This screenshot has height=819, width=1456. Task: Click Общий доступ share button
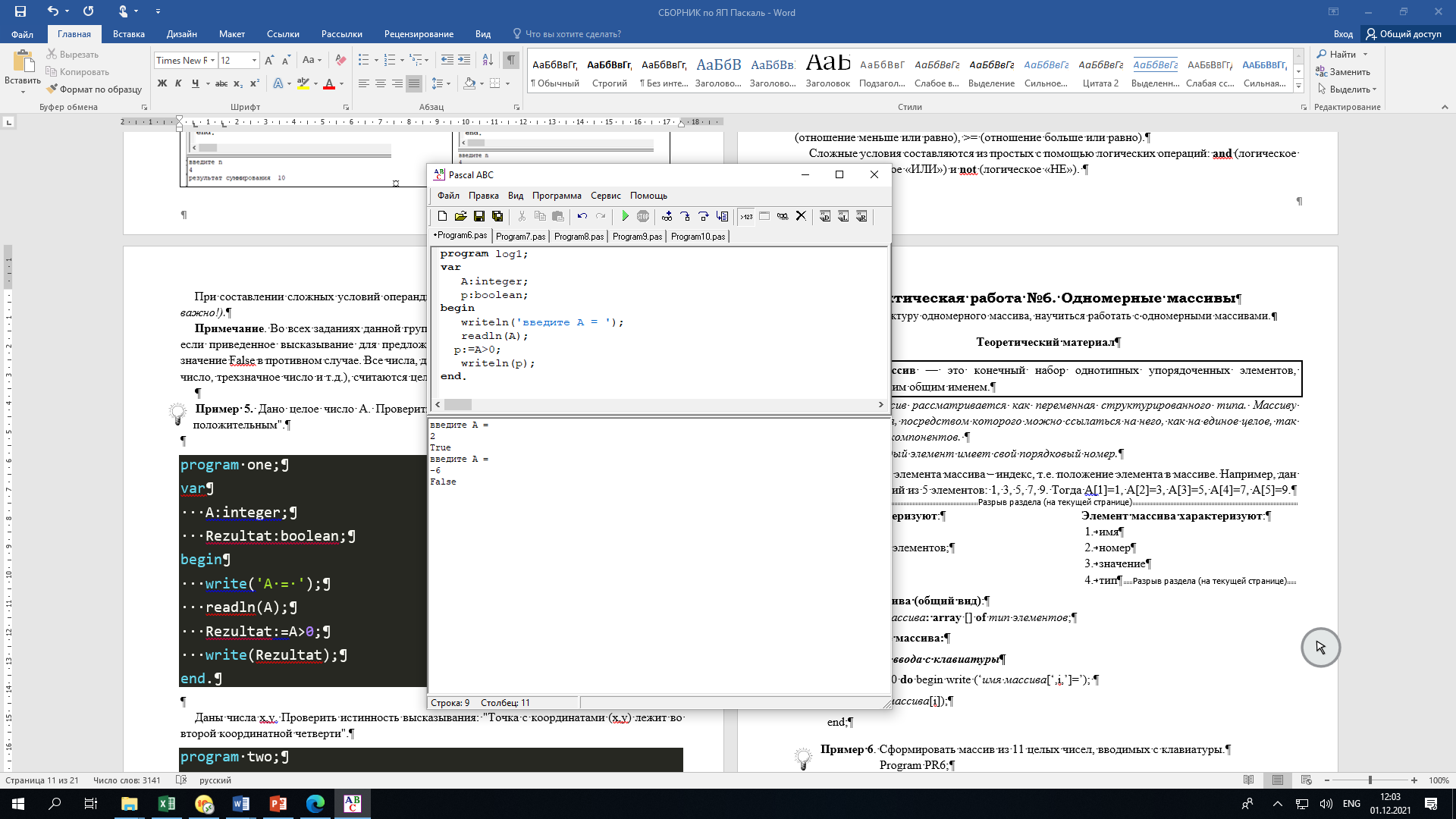click(1404, 34)
